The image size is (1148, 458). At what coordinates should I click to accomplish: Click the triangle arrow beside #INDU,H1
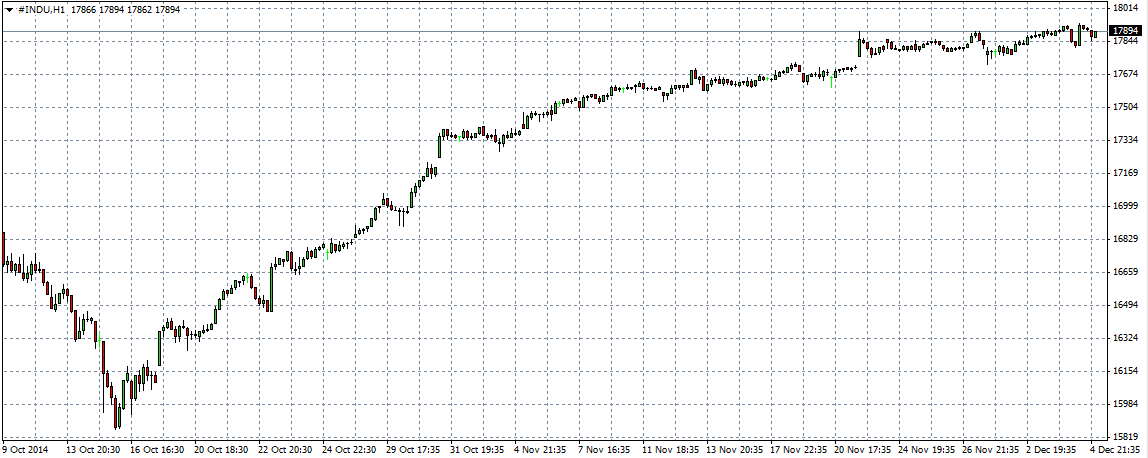pyautogui.click(x=9, y=9)
